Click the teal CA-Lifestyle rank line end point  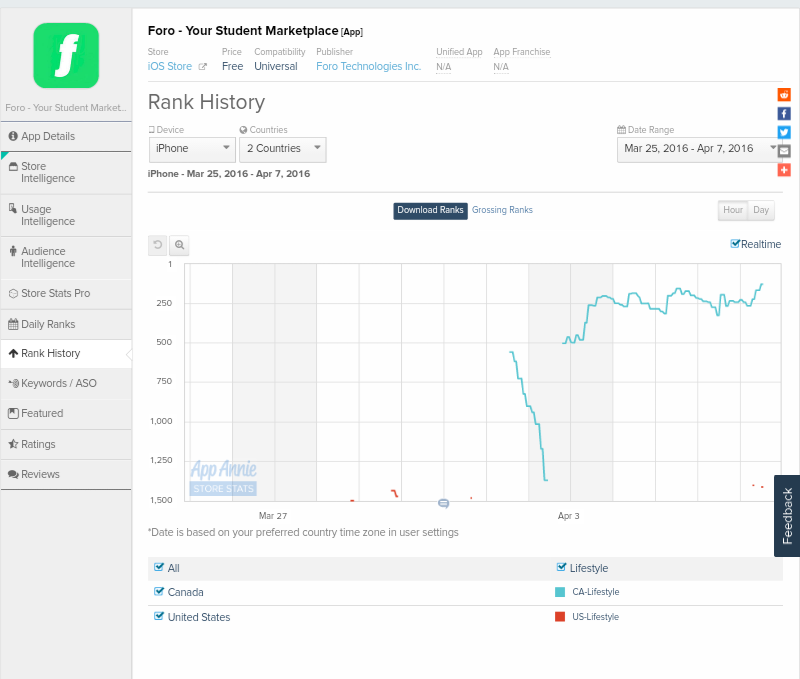tap(762, 284)
